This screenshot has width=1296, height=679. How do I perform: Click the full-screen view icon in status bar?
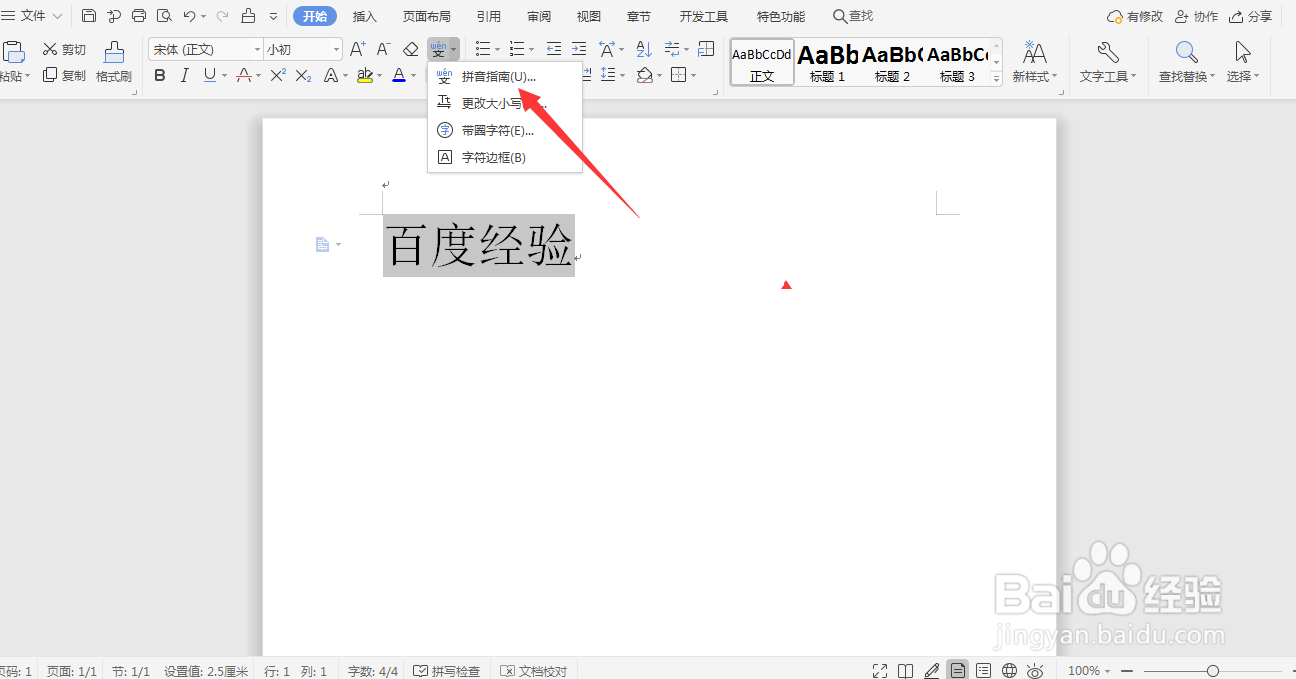click(x=879, y=670)
